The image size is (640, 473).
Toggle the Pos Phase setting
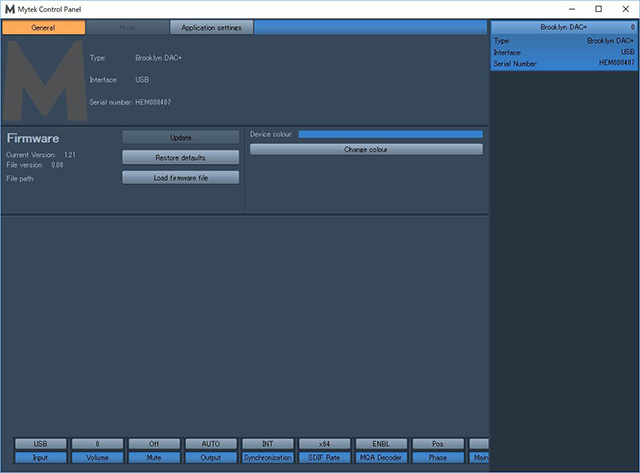437,443
